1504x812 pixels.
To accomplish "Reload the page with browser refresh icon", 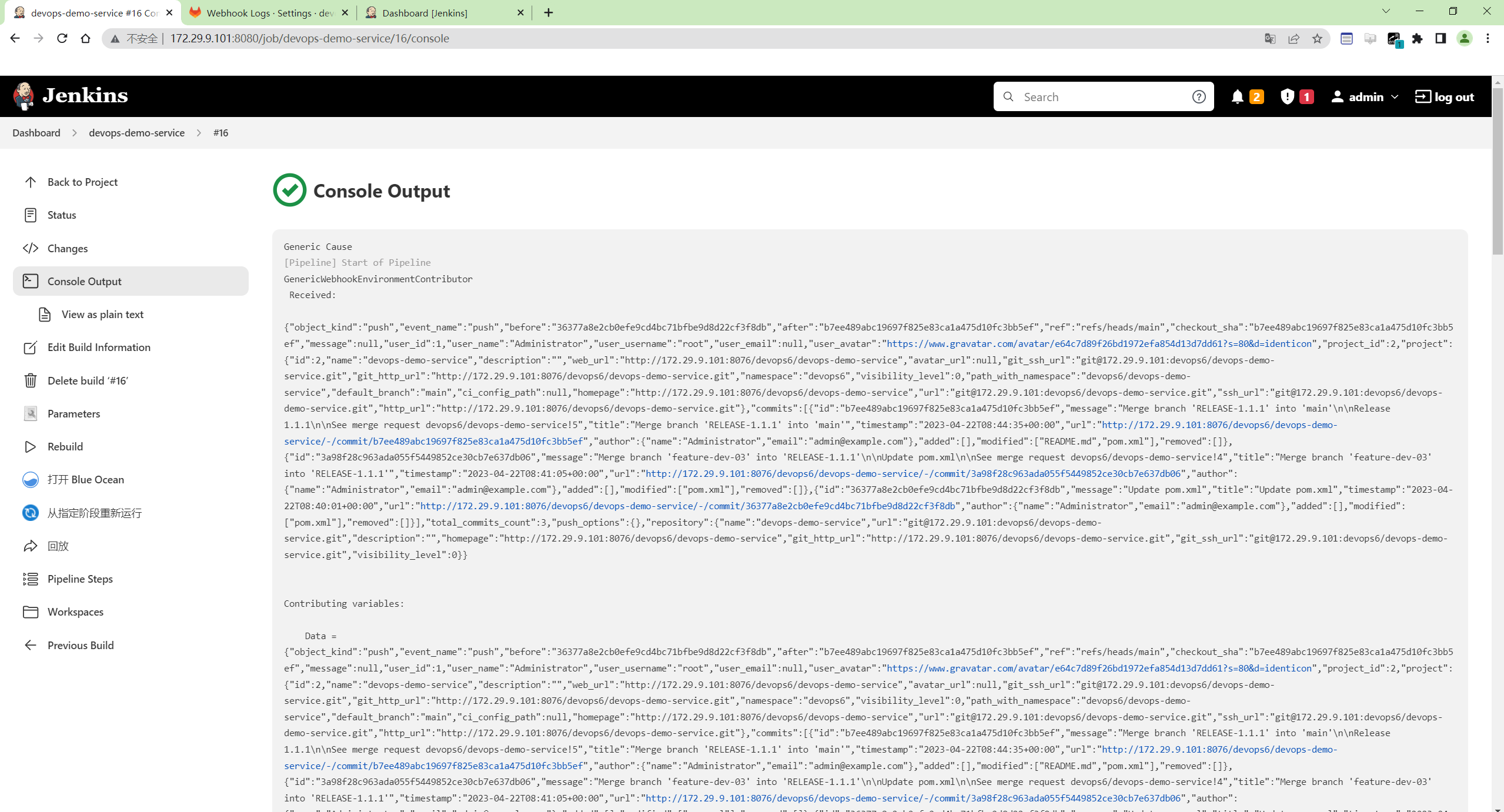I will pos(62,38).
